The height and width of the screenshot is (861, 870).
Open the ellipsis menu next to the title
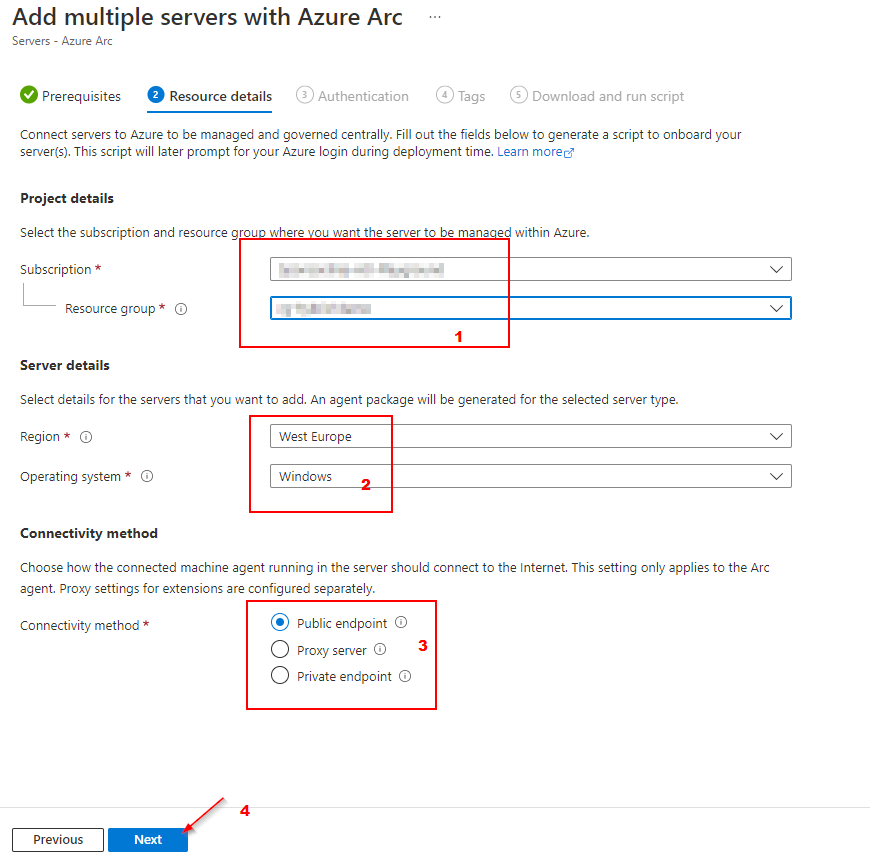(x=433, y=16)
